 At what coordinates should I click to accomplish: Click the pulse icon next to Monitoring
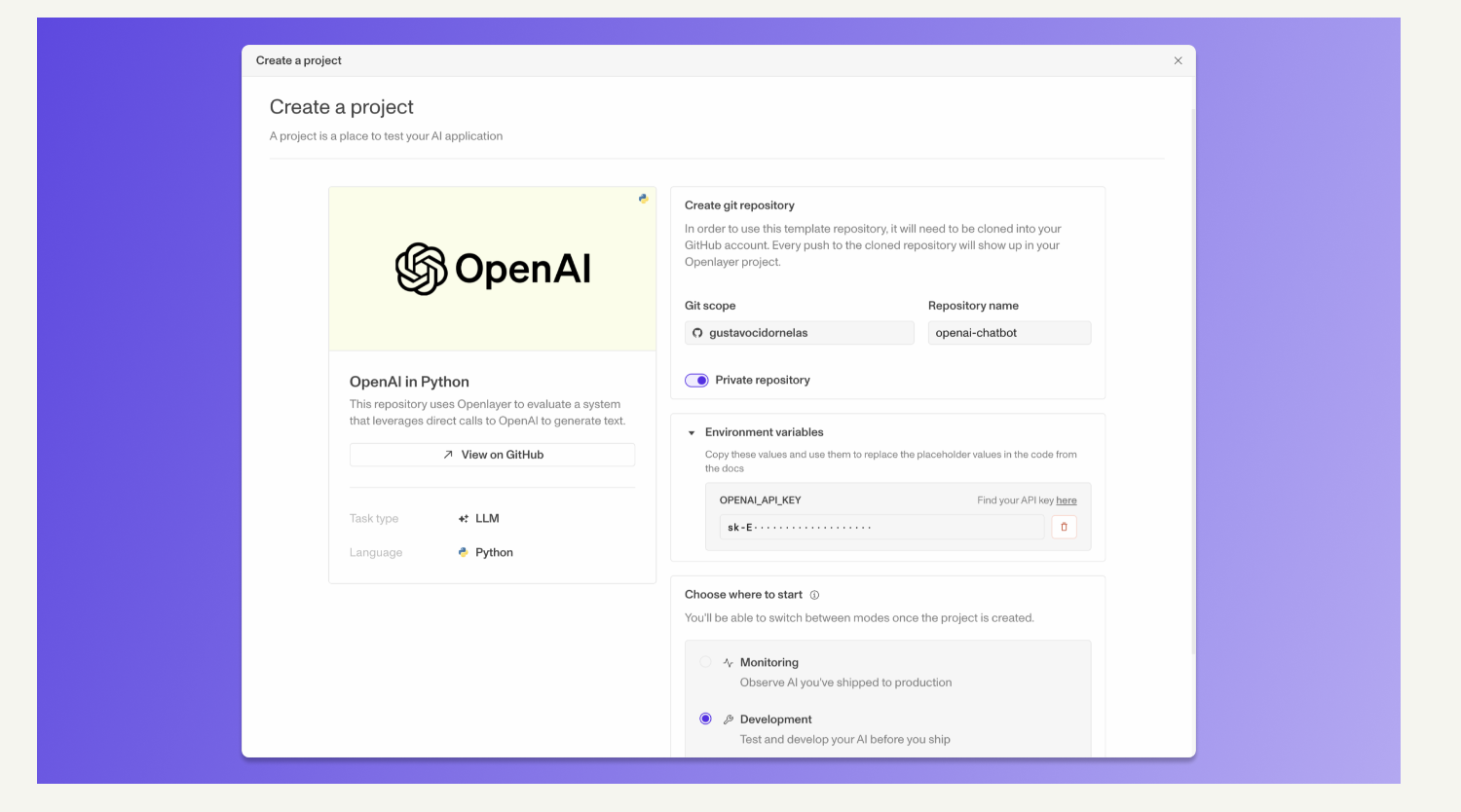tap(728, 663)
